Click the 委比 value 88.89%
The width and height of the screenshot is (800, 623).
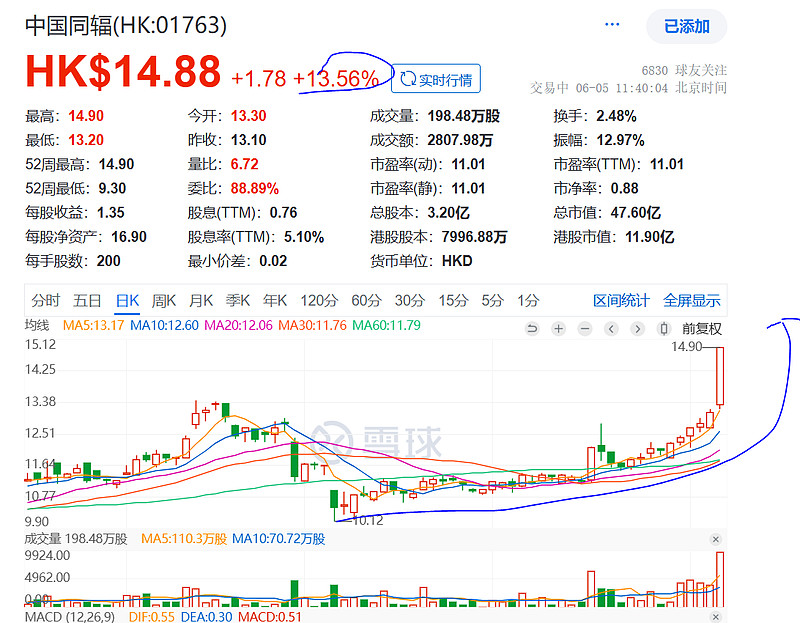(255, 188)
